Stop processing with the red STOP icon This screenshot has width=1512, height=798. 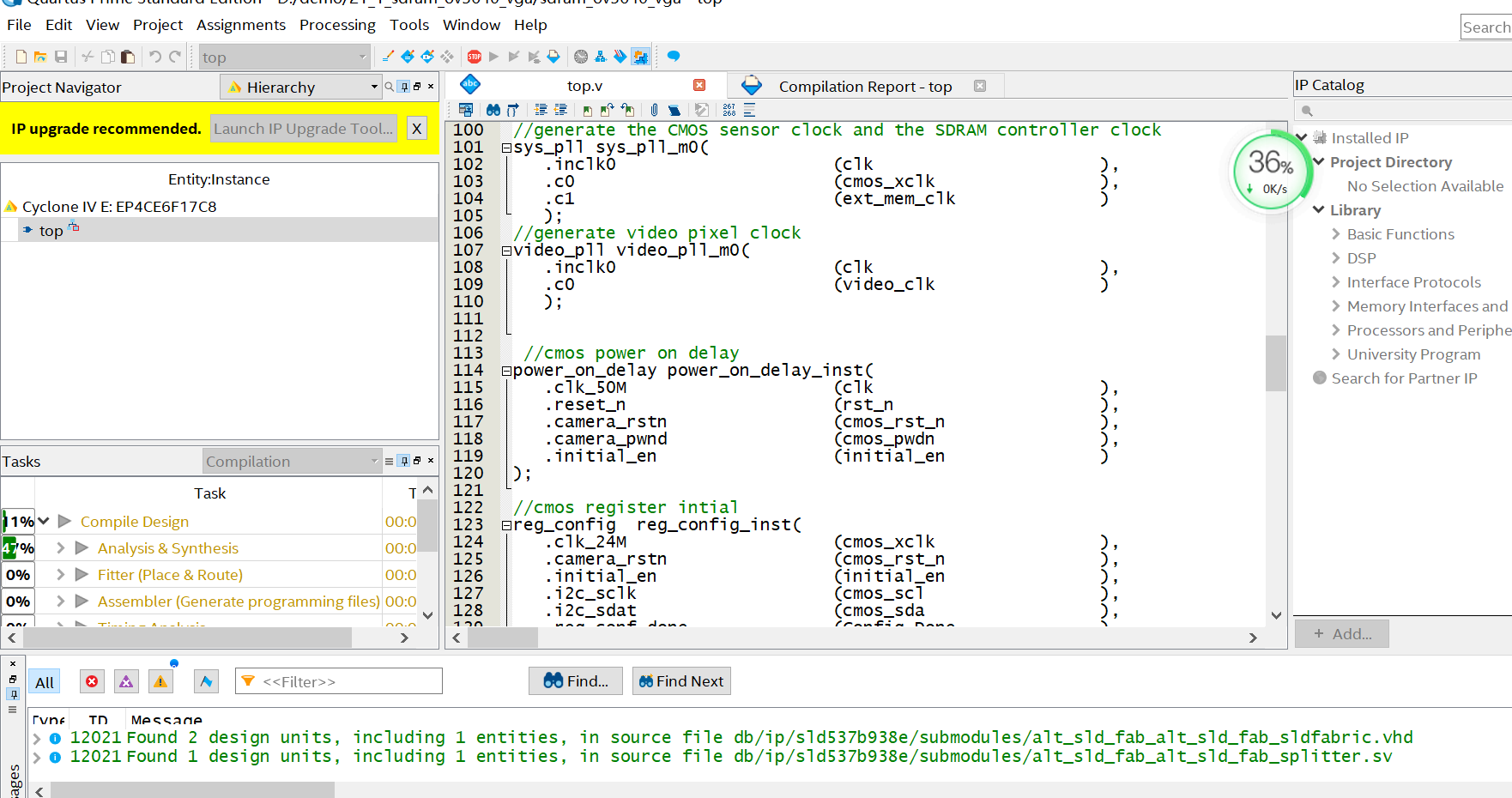point(475,57)
